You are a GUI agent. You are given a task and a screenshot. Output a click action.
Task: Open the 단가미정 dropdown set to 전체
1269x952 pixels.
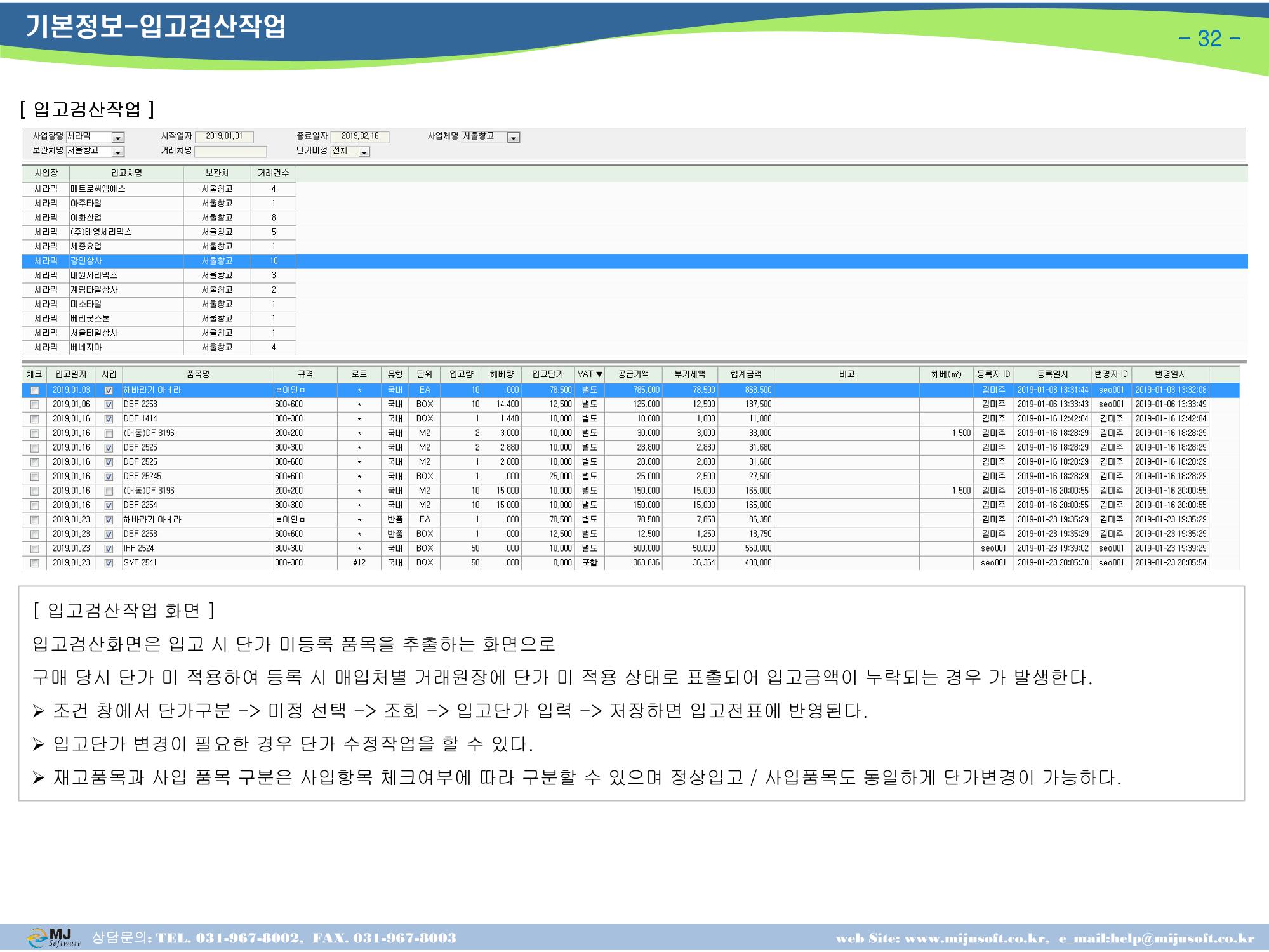364,152
